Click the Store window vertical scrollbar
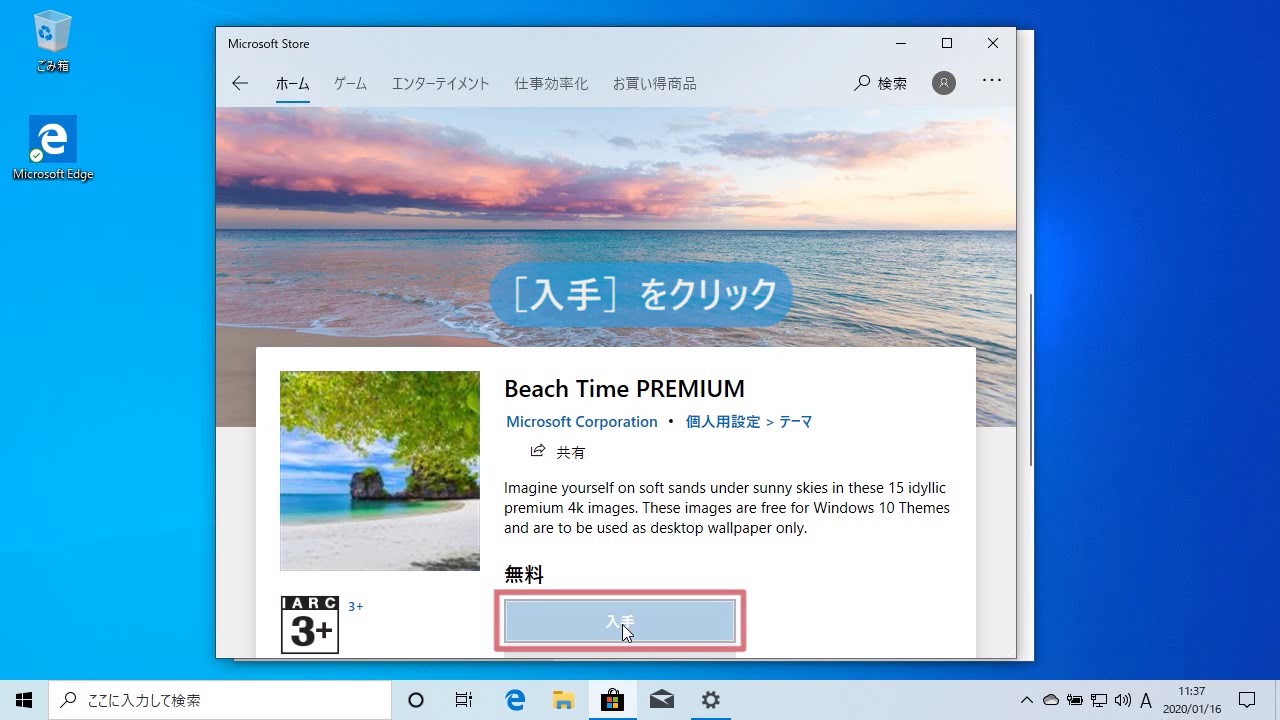The width and height of the screenshot is (1280, 720). pyautogui.click(x=1029, y=380)
